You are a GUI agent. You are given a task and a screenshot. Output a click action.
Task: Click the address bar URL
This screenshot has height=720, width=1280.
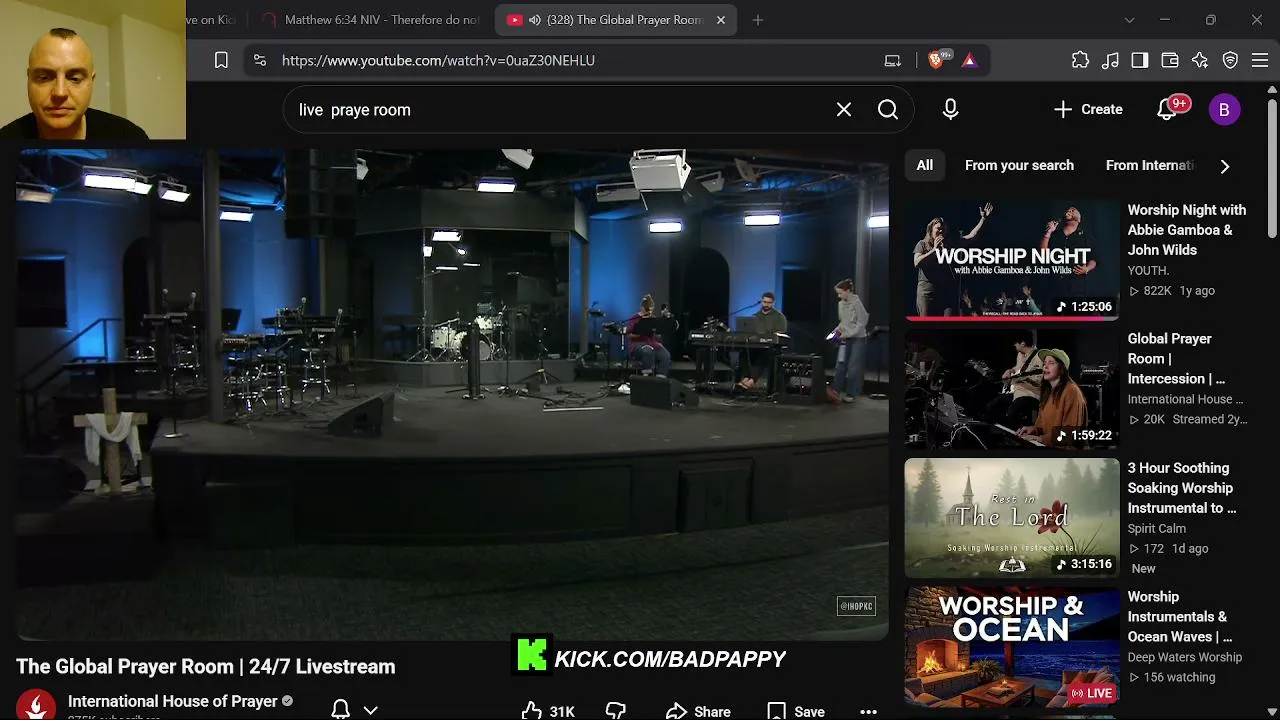438,60
